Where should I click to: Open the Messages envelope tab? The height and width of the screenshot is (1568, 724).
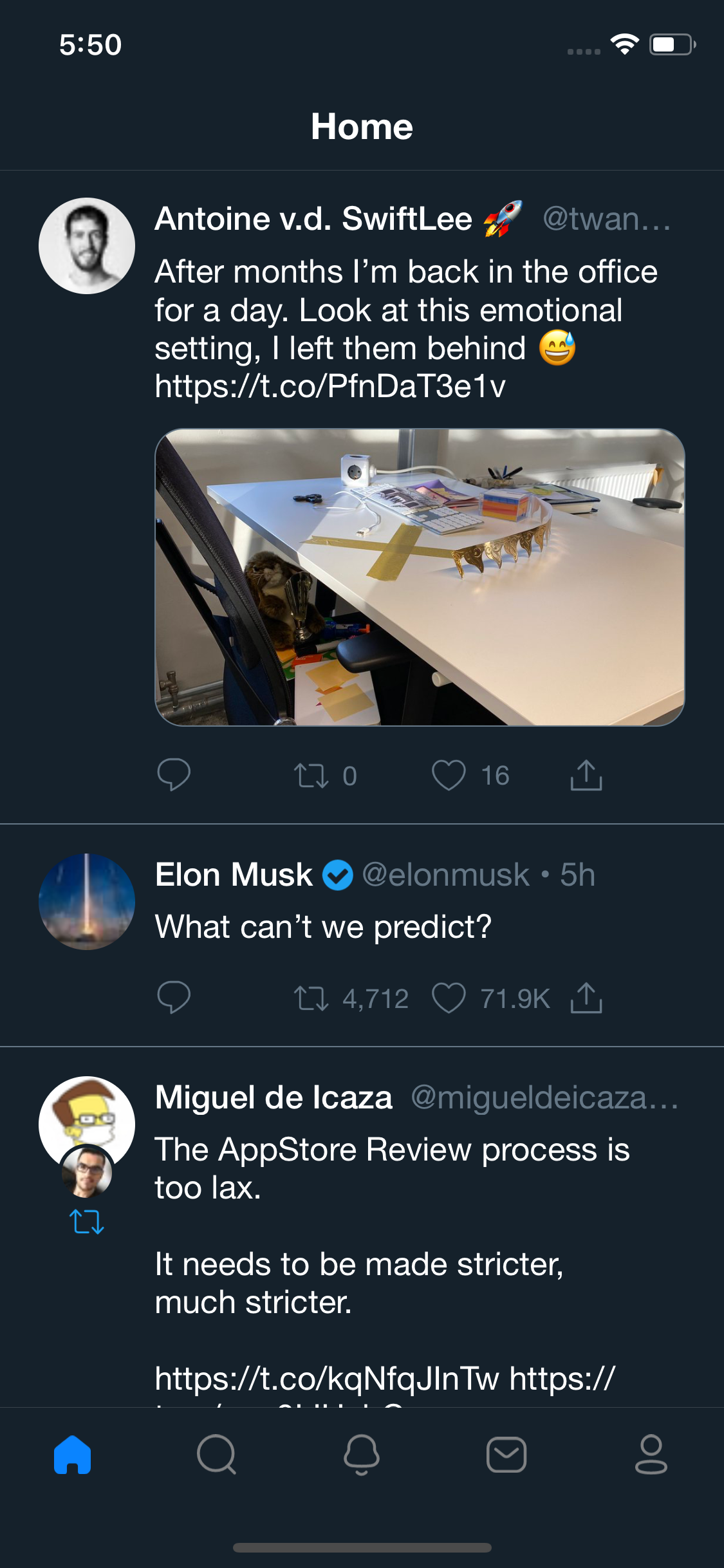pos(506,1455)
